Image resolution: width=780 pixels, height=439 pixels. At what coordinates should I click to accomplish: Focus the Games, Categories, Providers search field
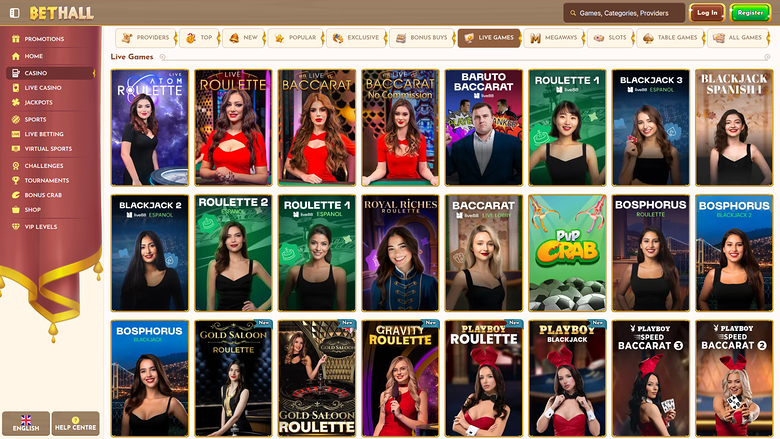[x=624, y=13]
